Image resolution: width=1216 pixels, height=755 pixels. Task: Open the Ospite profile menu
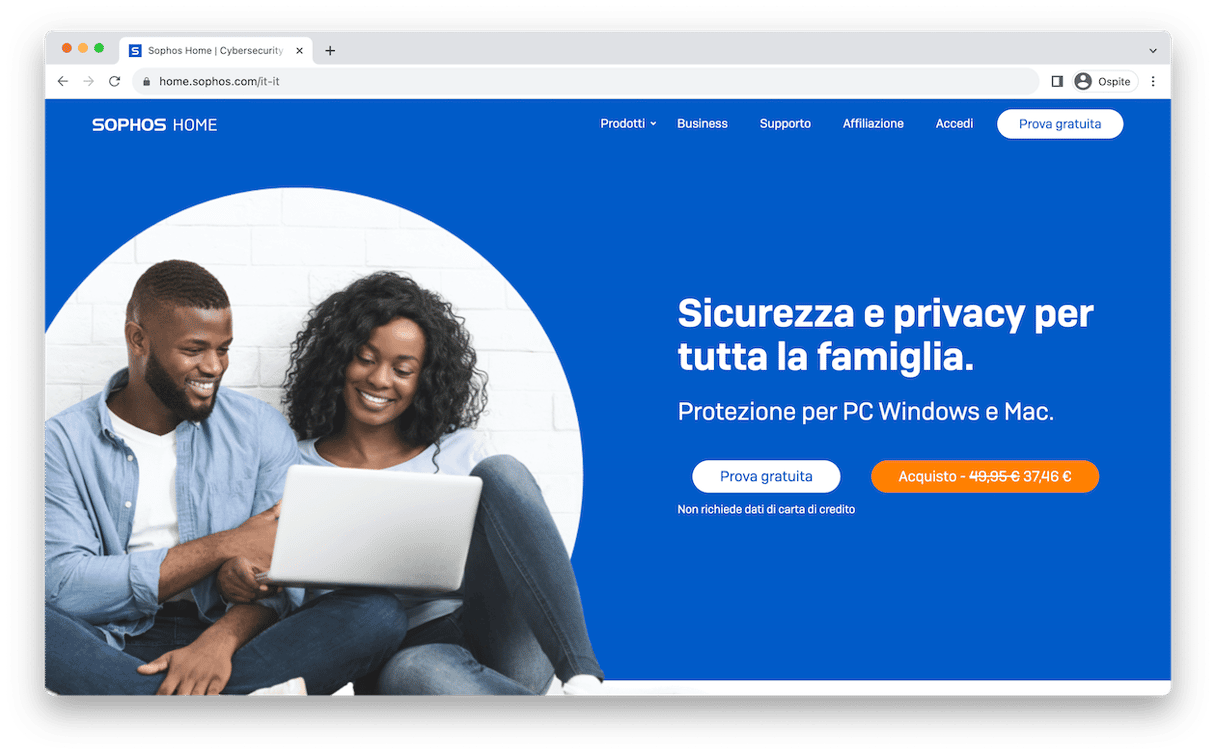click(x=1104, y=81)
